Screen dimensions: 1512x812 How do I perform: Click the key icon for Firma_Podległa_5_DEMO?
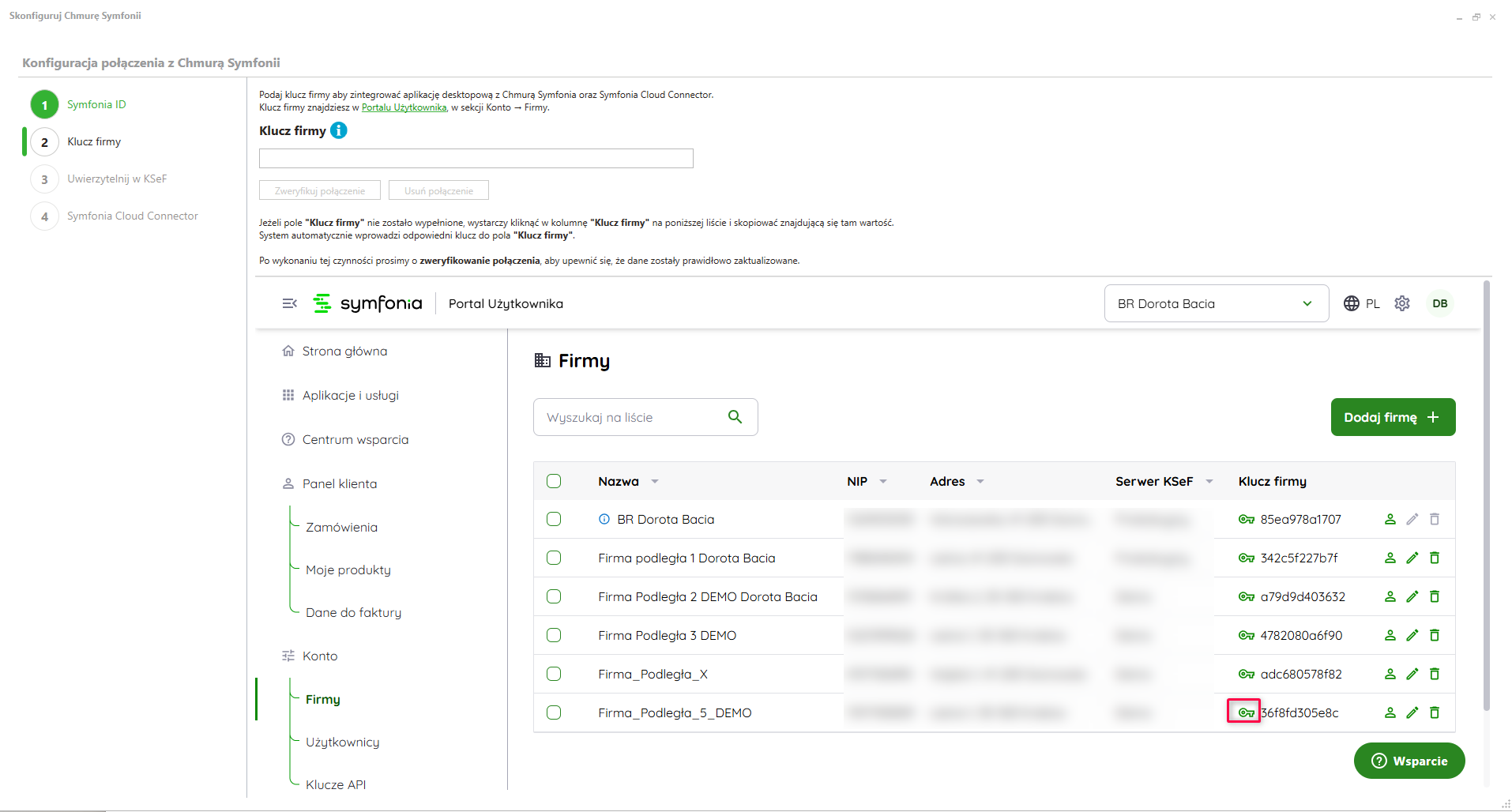click(x=1246, y=712)
